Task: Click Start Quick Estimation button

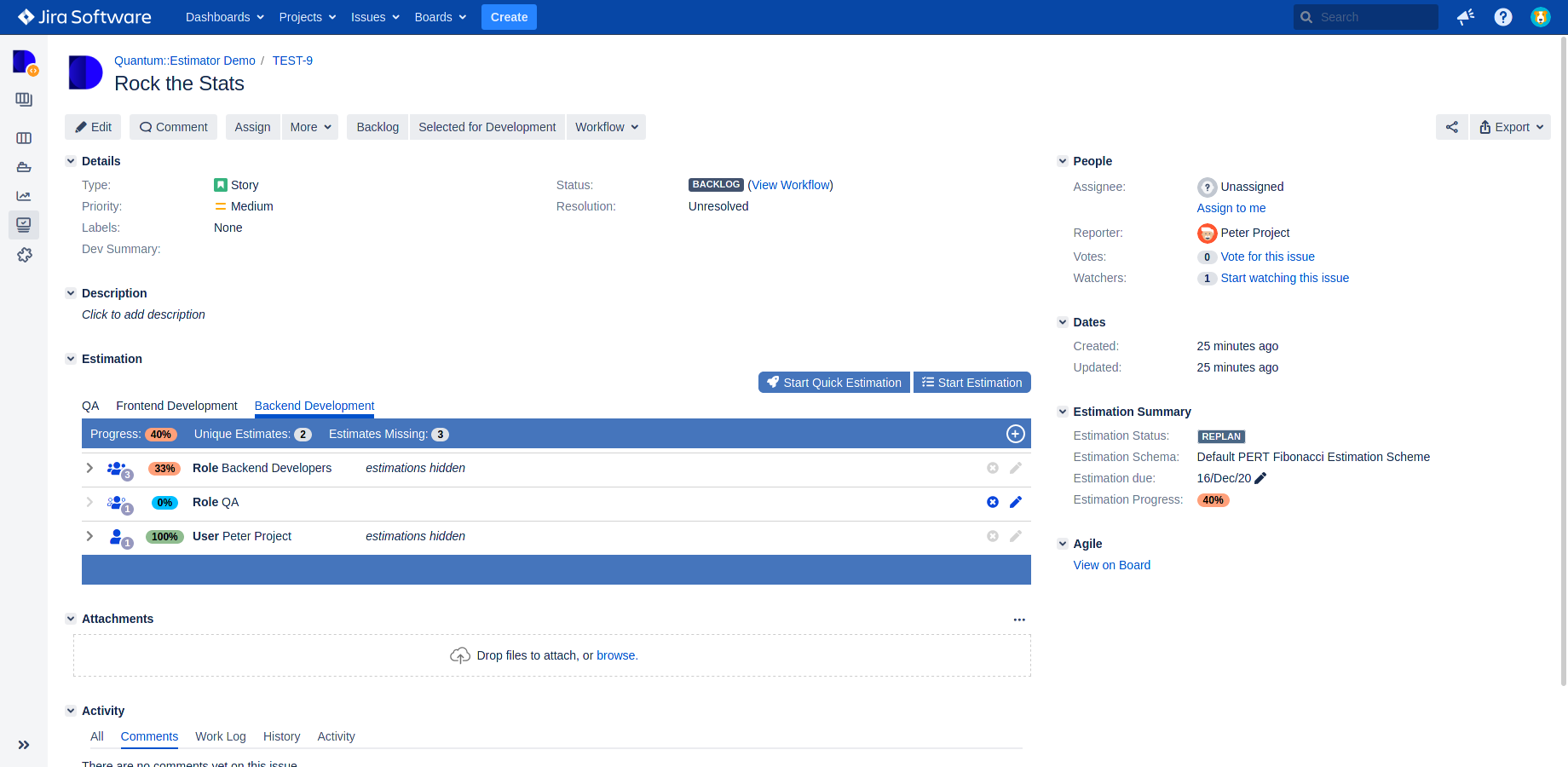Action: 834,383
